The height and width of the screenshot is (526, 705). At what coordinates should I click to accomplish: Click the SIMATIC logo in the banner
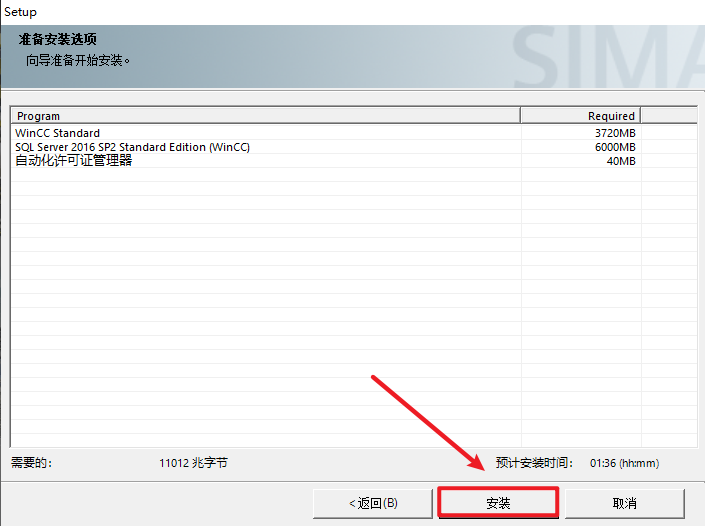[x=610, y=58]
